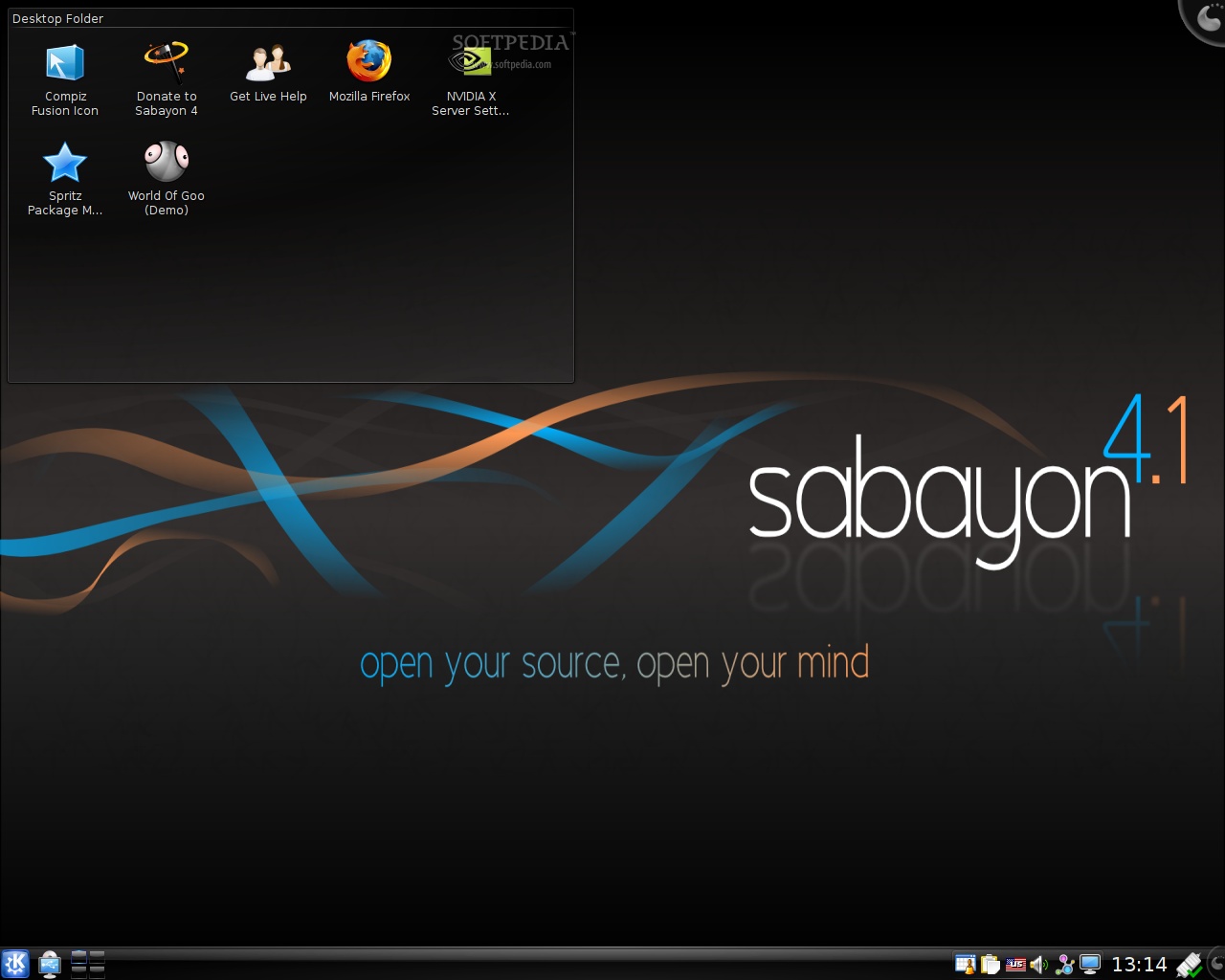Switch to the bottom-right desktop in the pager
The width and height of the screenshot is (1225, 980).
pos(97,970)
